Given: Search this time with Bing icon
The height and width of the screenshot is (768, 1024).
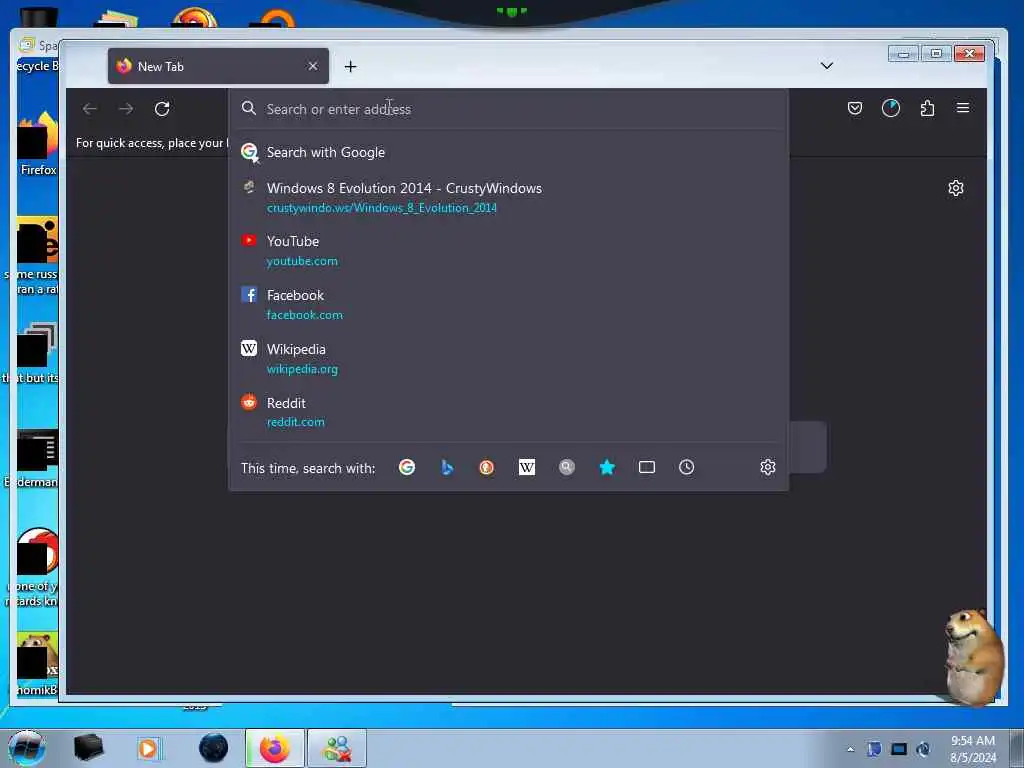Looking at the screenshot, I should (447, 467).
